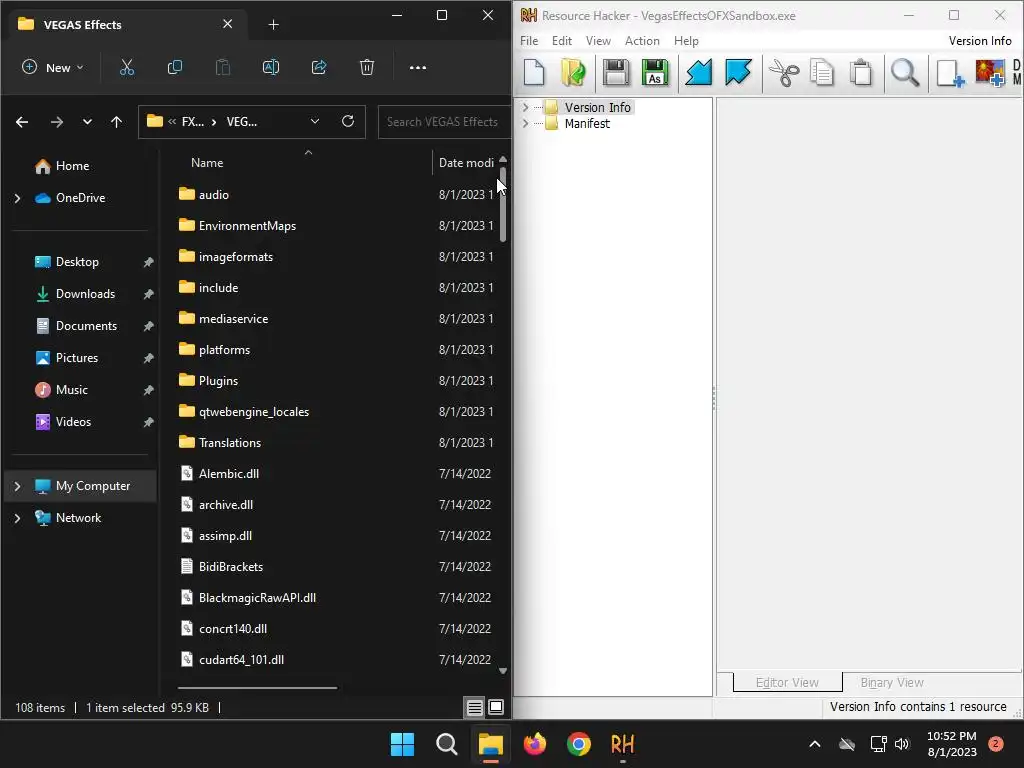Click second blue arrow icon beside scissors
Image resolution: width=1024 pixels, height=768 pixels.
(738, 72)
